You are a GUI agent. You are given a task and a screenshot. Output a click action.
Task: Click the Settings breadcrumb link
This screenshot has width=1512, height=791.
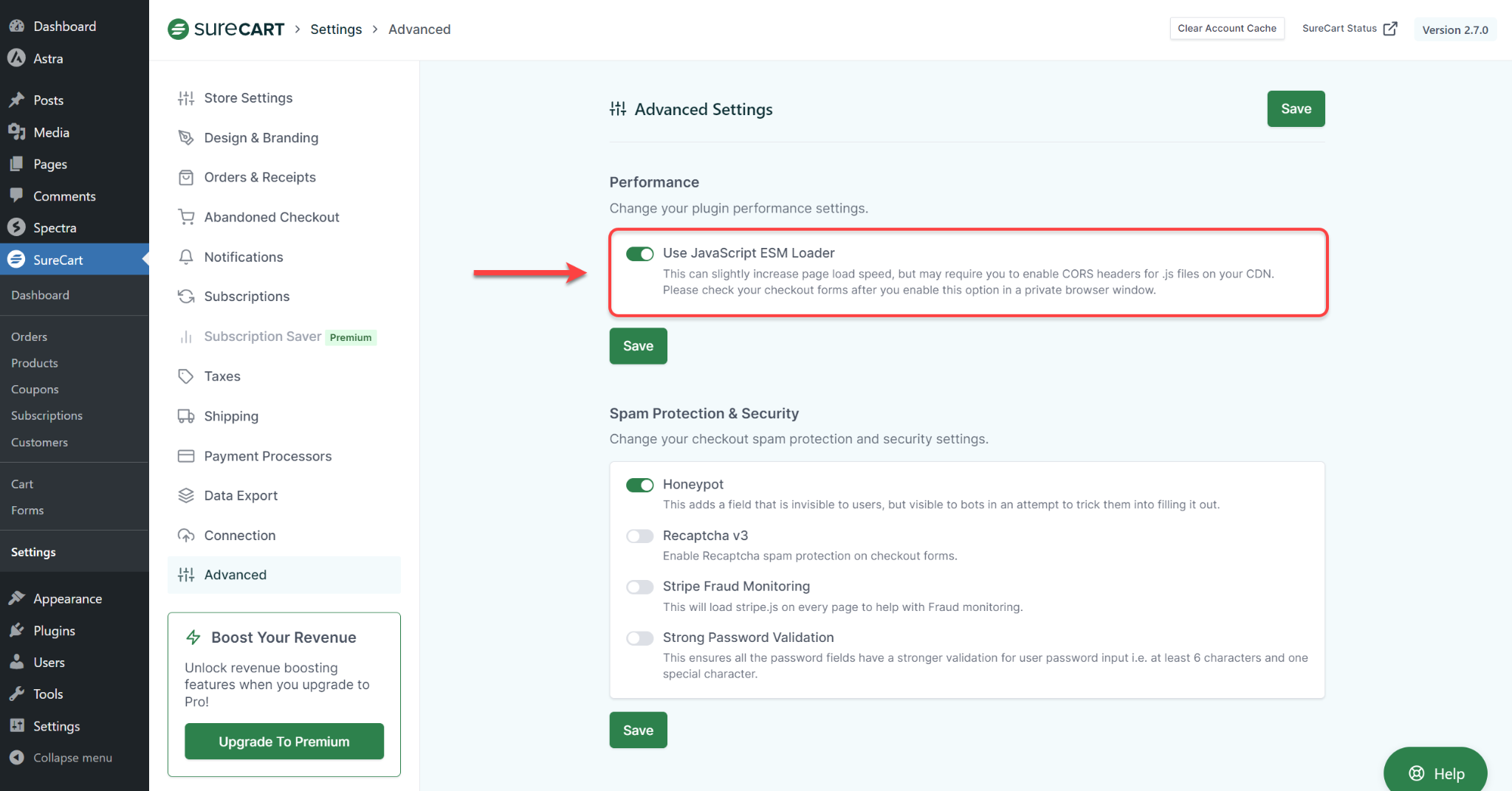[x=336, y=29]
